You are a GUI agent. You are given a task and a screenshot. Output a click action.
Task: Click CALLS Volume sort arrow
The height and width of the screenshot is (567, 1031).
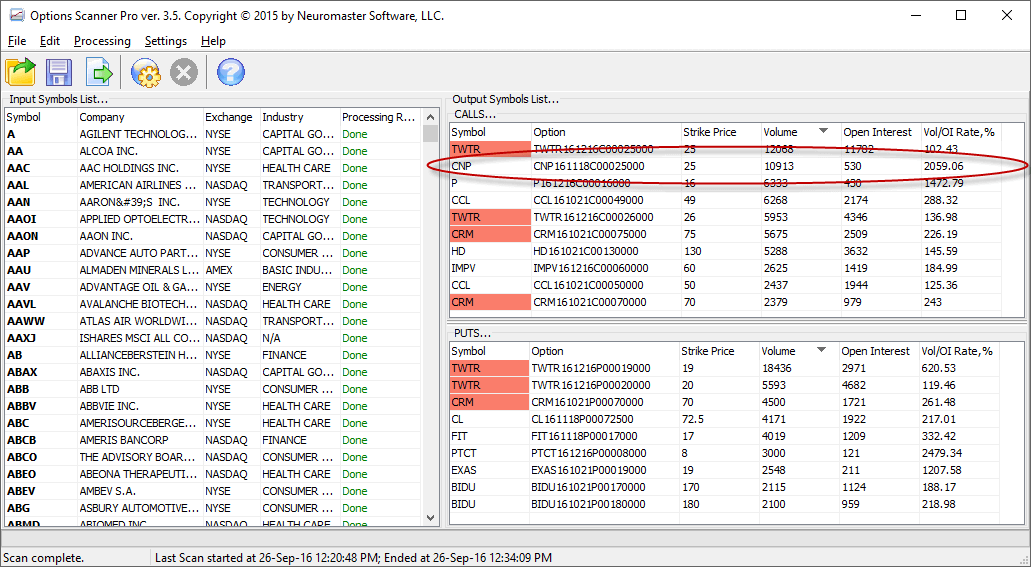coord(823,132)
